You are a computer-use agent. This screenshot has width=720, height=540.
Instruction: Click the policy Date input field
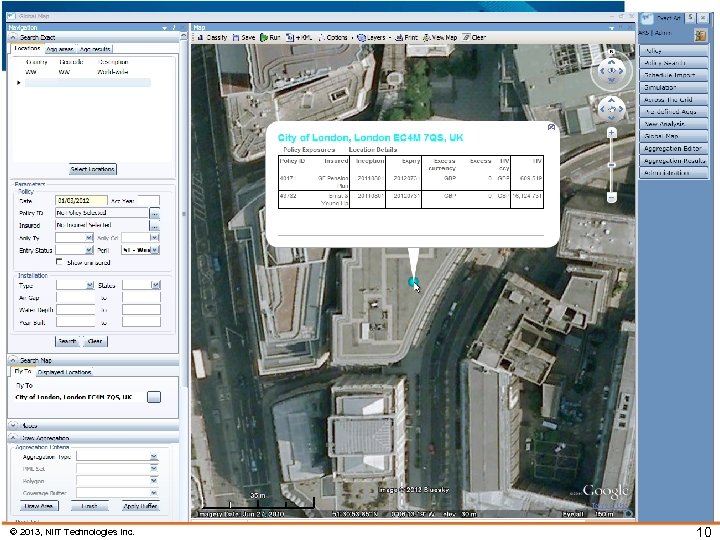coord(79,200)
